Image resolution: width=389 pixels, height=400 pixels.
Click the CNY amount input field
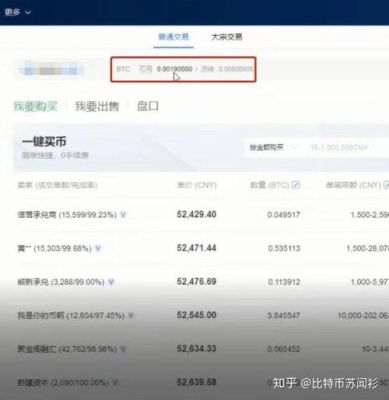[343, 147]
